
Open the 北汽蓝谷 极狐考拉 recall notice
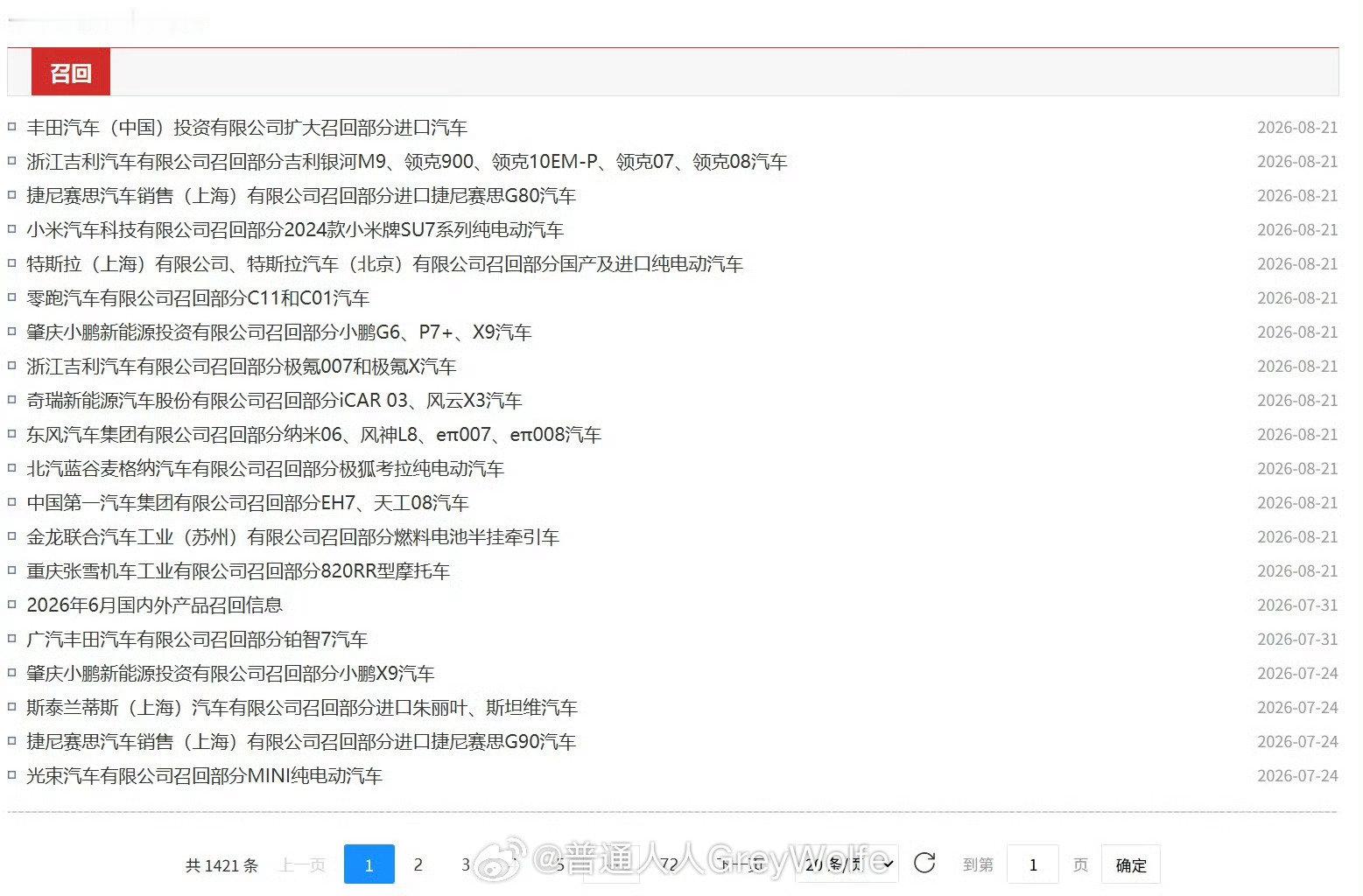pos(265,469)
